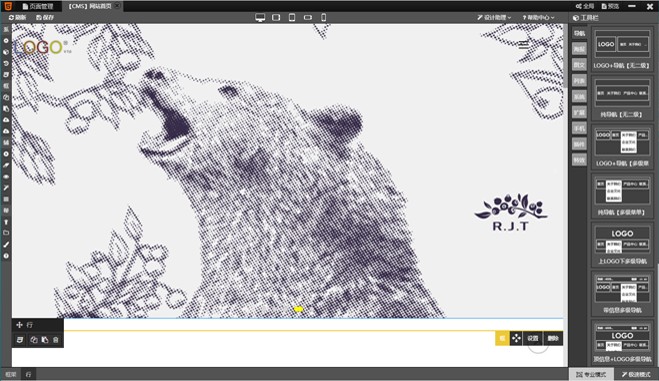
Task: Click the 设置 button on the selected row
Action: coord(533,338)
